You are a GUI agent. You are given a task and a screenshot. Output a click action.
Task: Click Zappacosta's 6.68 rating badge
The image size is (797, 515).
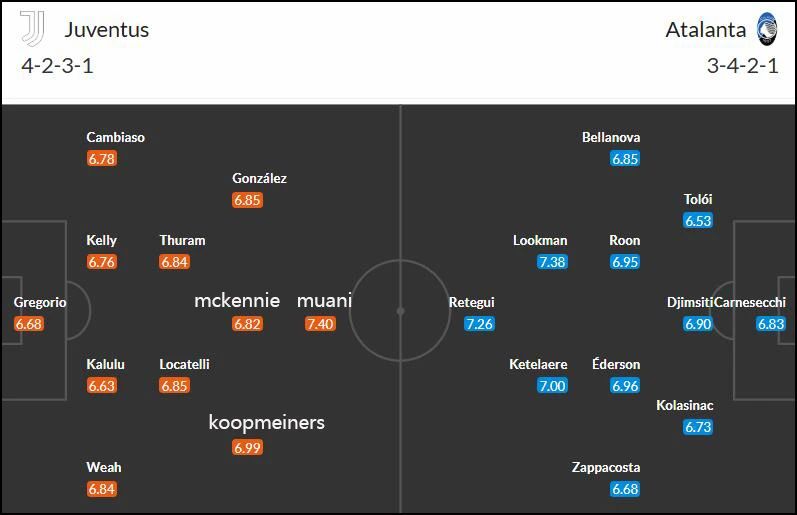tap(625, 489)
